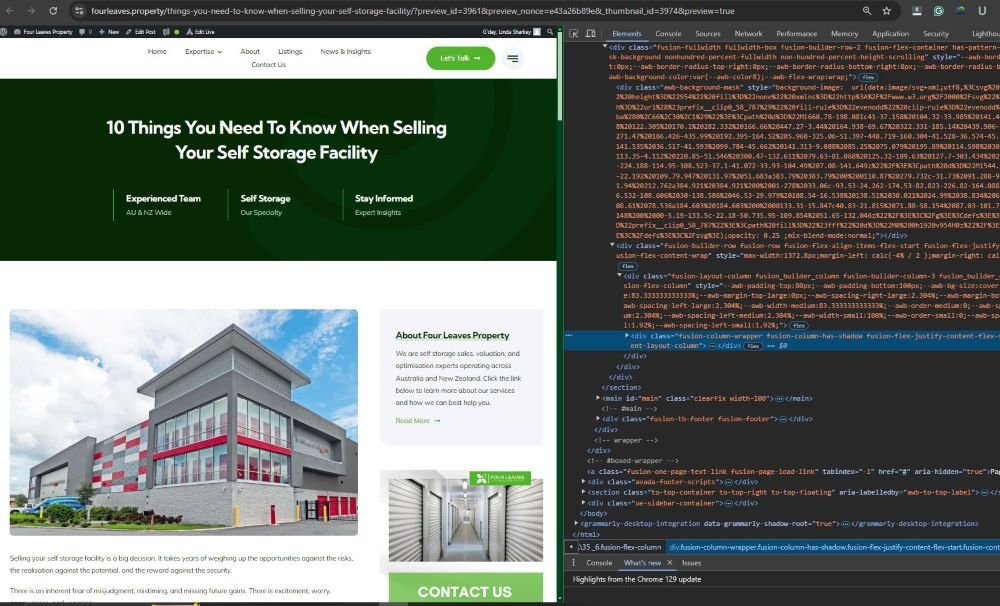Image resolution: width=1000 pixels, height=606 pixels.
Task: Click the breadcrumb left scroll arrow
Action: pos(571,547)
